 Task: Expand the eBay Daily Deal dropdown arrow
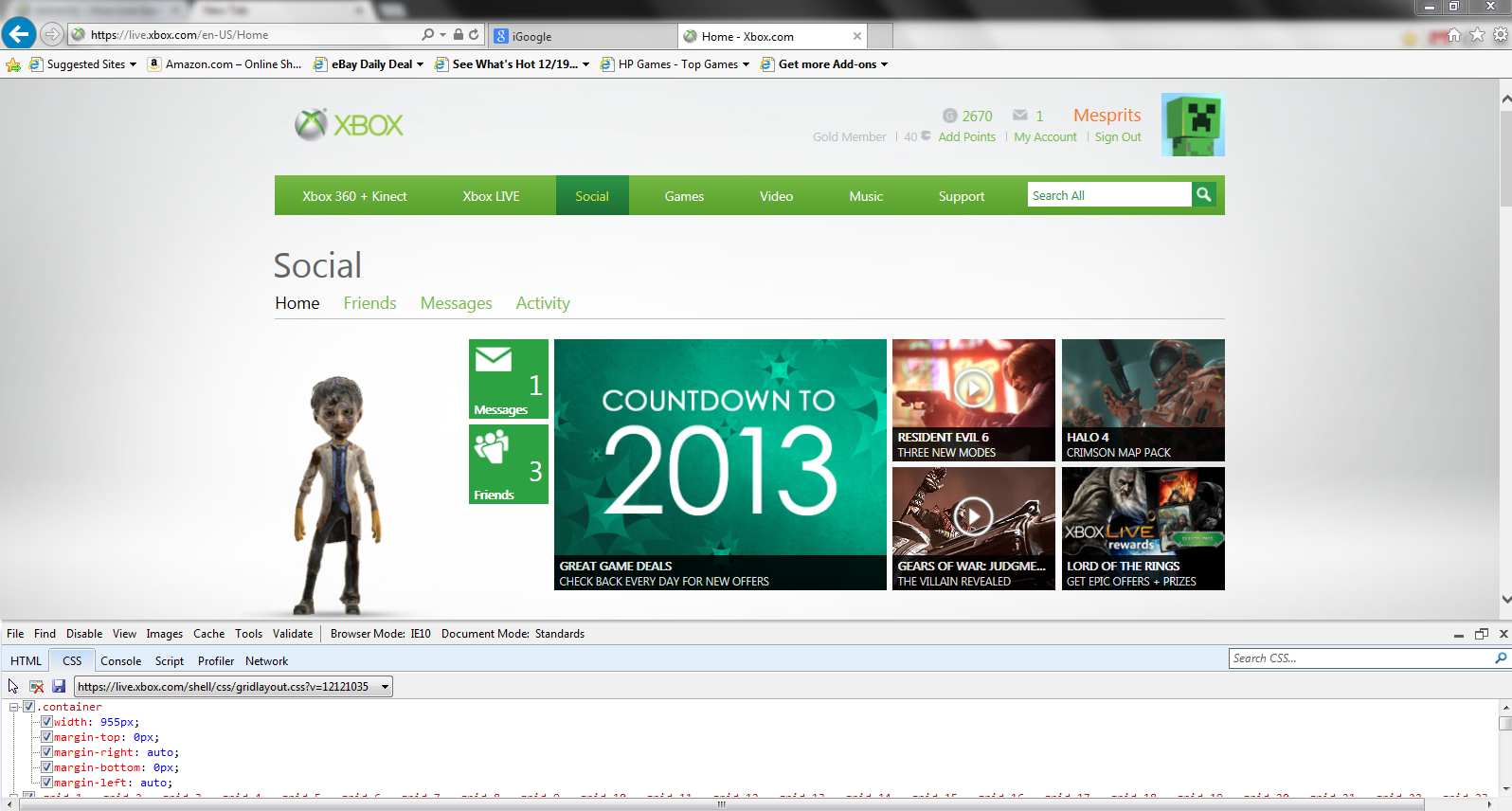(x=420, y=64)
